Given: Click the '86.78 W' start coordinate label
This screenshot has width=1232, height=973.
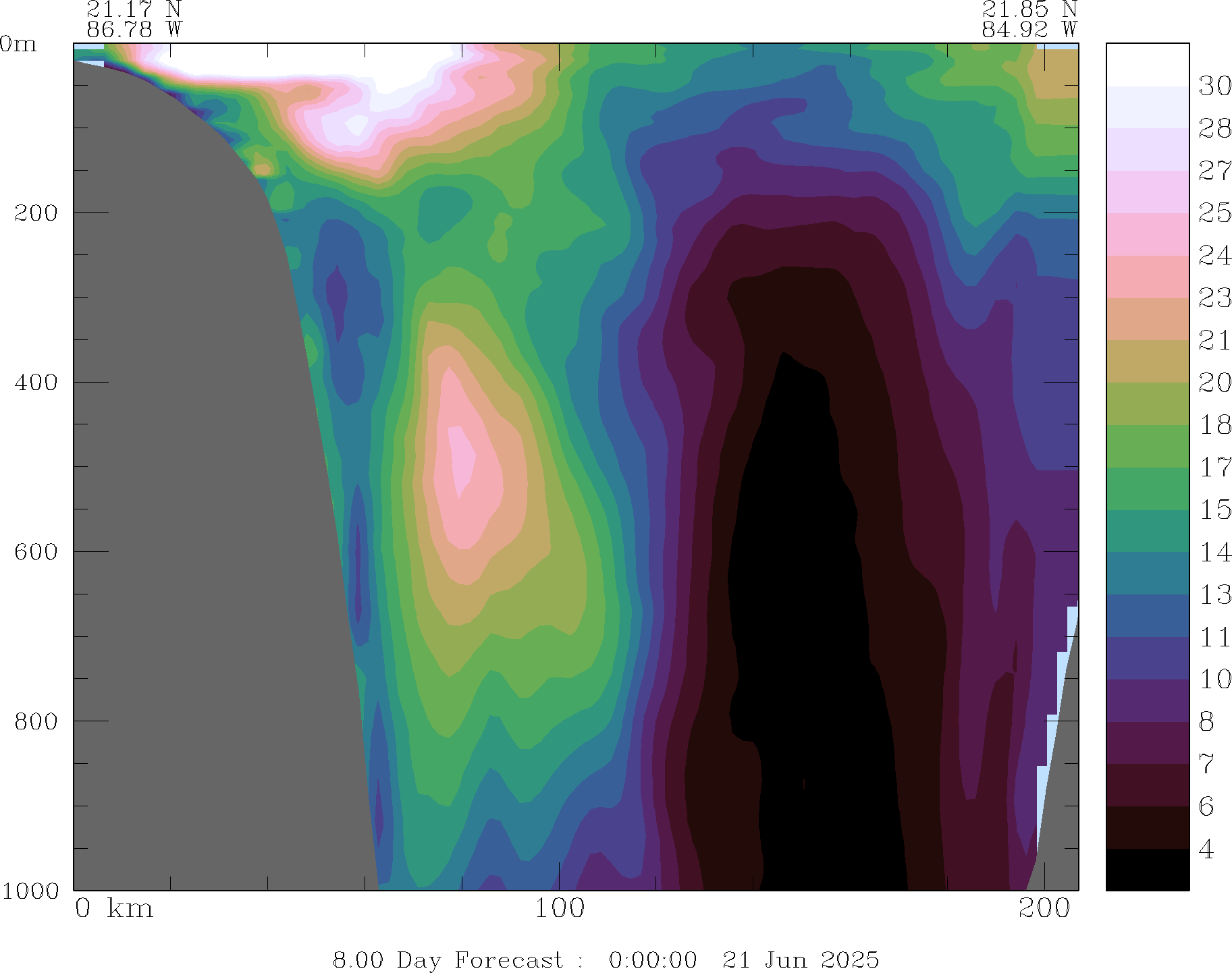Looking at the screenshot, I should pyautogui.click(x=134, y=30).
